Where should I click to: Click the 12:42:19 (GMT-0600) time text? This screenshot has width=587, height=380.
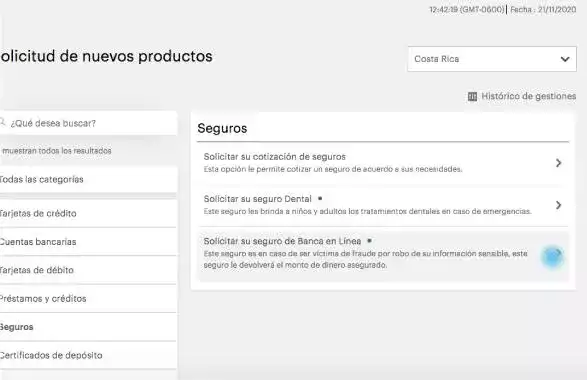pos(467,10)
